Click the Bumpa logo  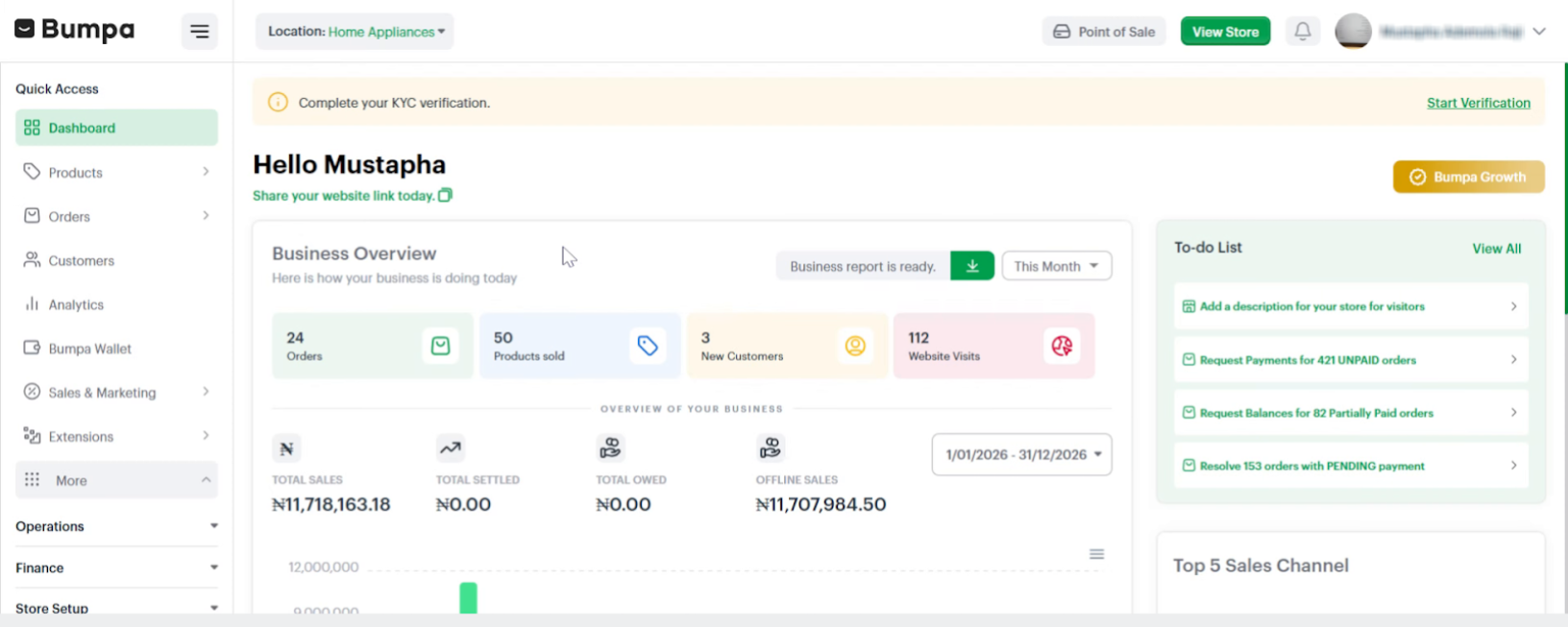[74, 30]
